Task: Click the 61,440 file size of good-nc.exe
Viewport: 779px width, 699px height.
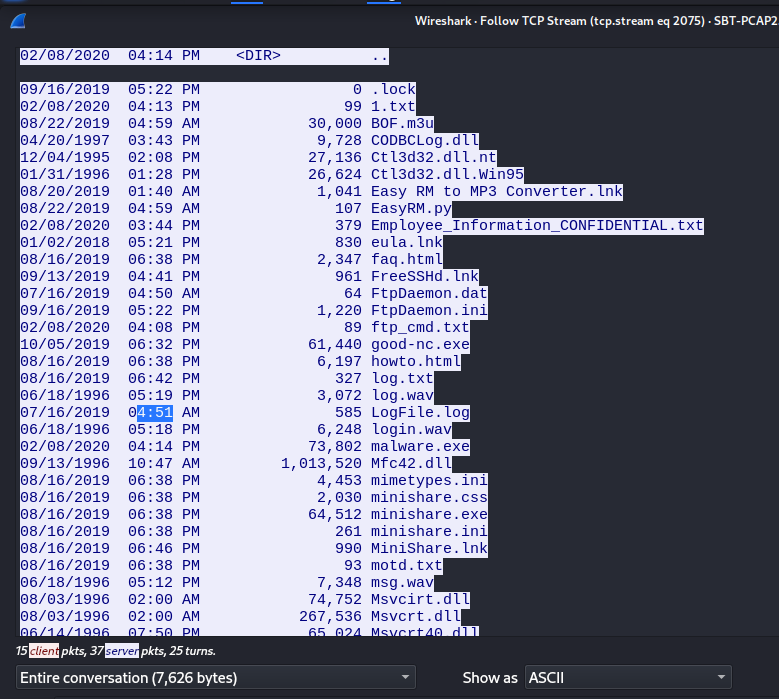Action: (335, 344)
